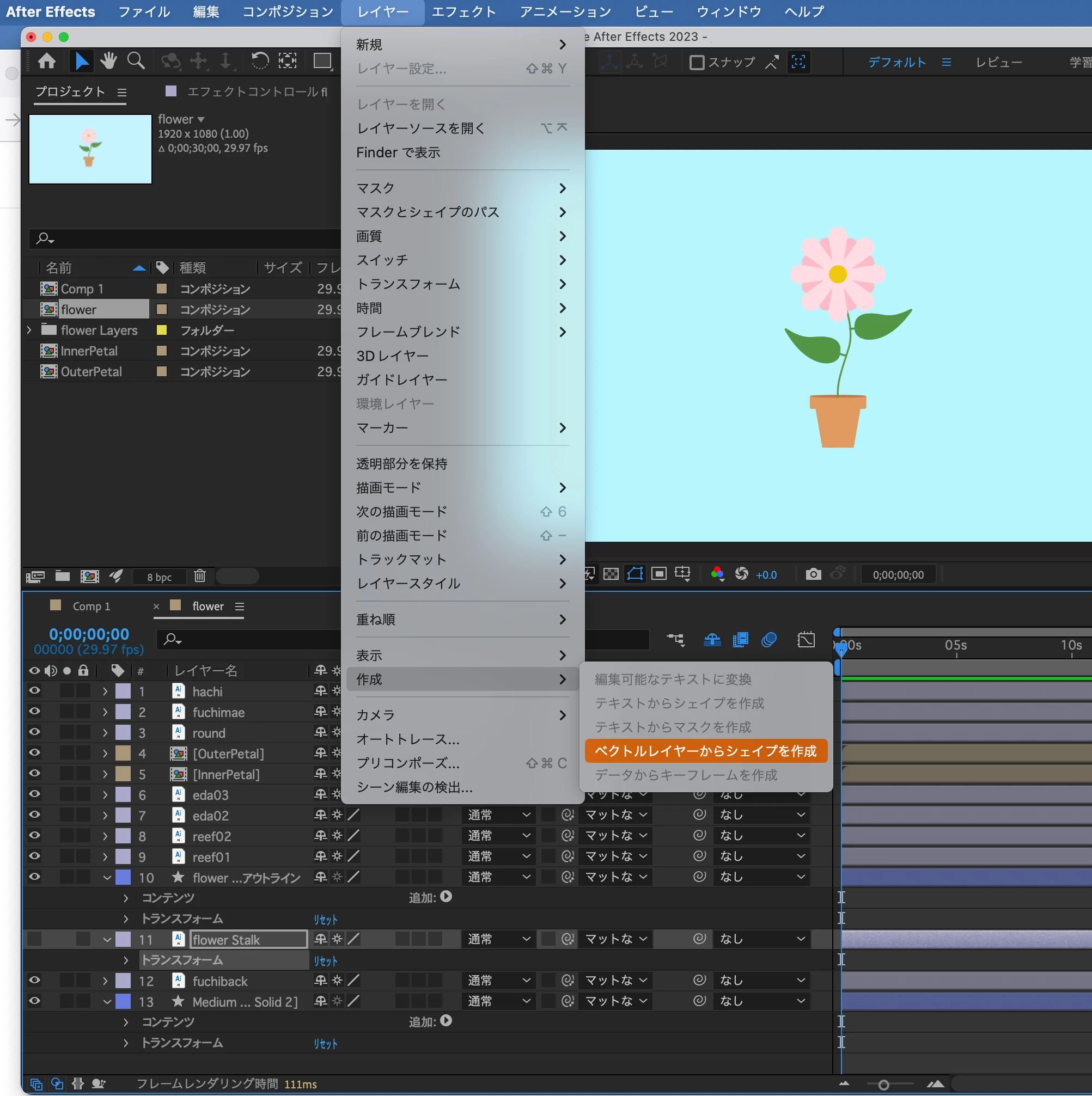Switch to the Comp 1 timeline tab

tap(91, 607)
